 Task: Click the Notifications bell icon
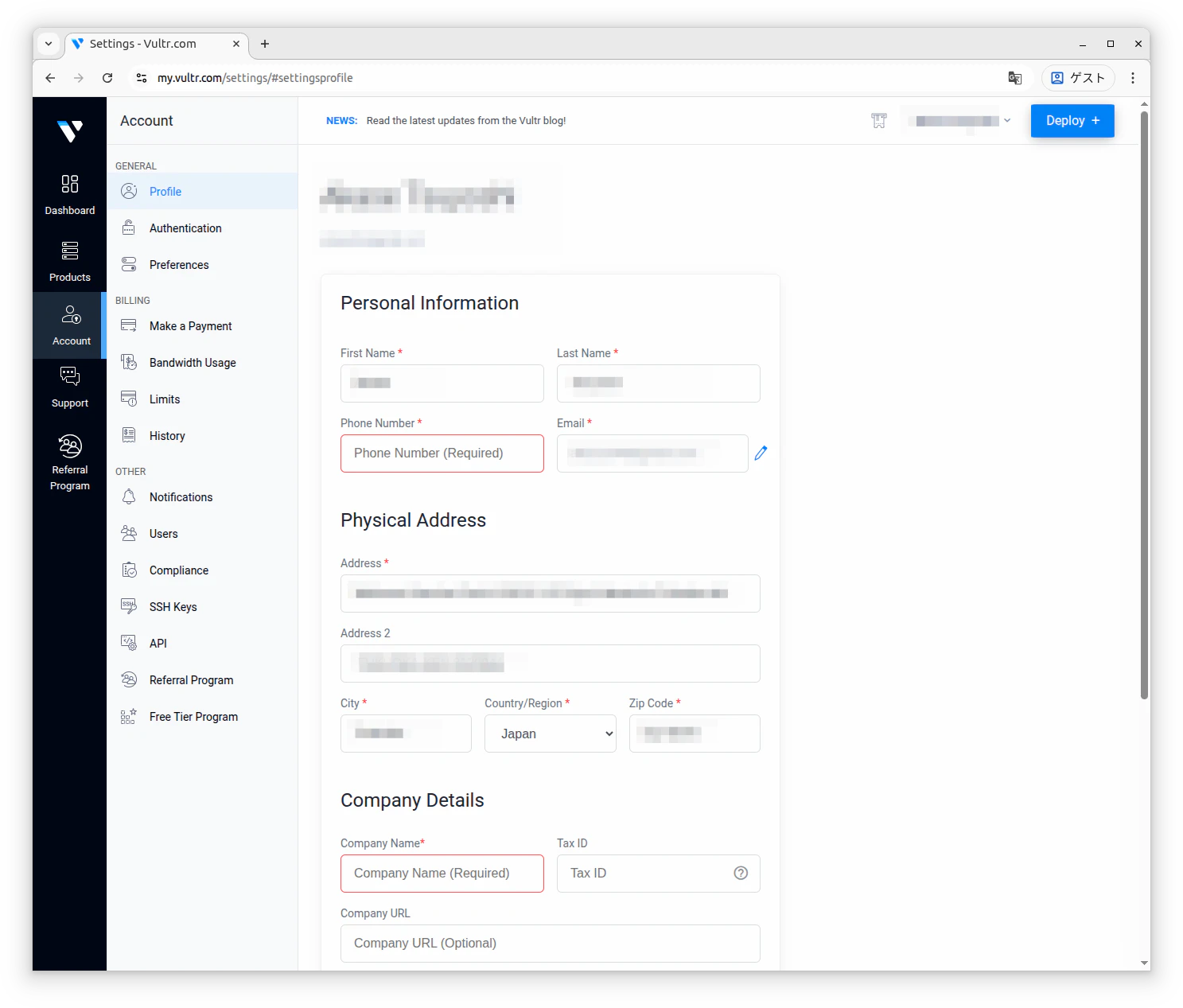129,496
